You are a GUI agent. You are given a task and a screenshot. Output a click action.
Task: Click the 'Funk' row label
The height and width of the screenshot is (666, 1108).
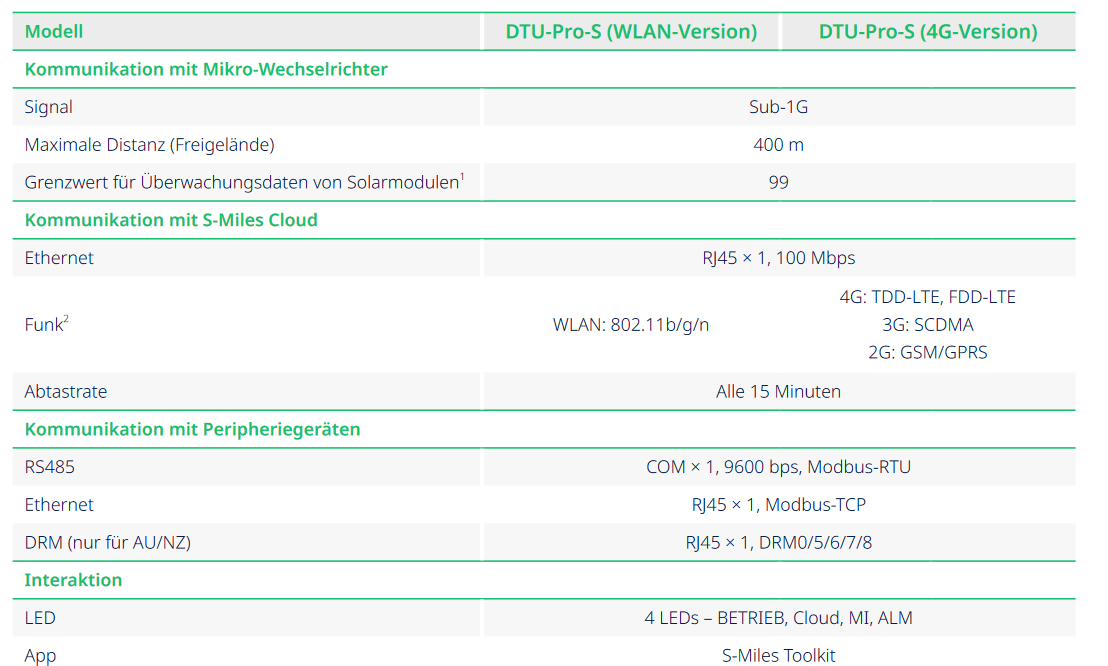47,325
